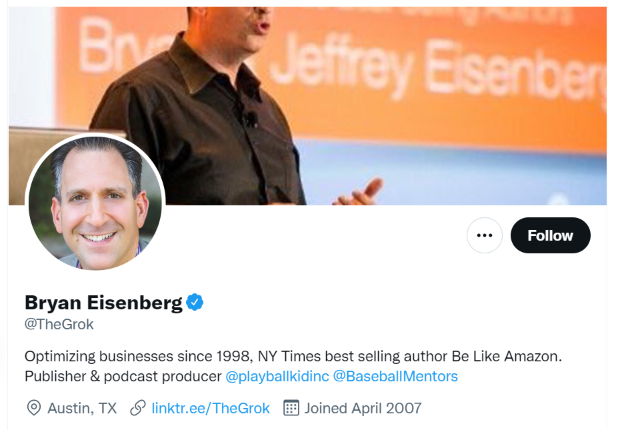Viewport: 617px width, 430px height.
Task: Click the calendar joined-date icon
Action: coord(291,408)
